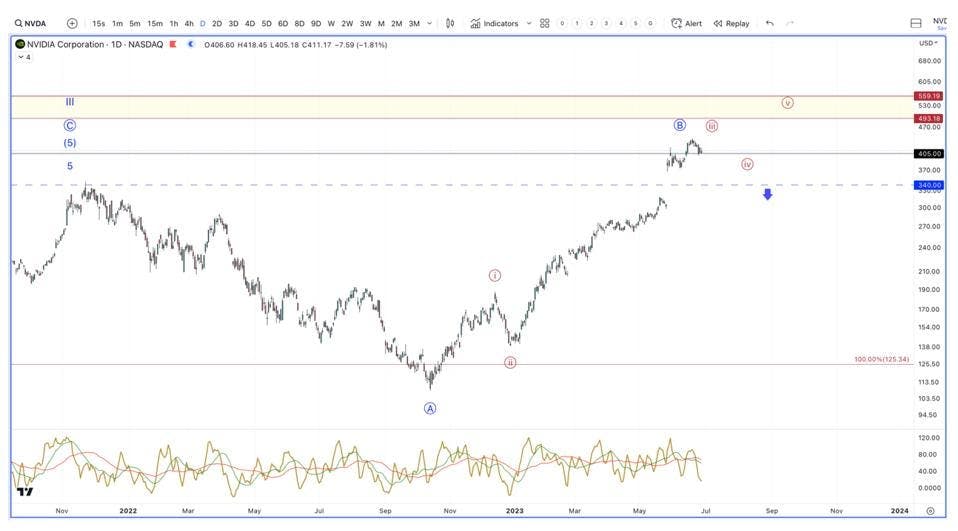This screenshot has height=531, width=958.
Task: Open the Indicators dialog
Action: pos(494,23)
